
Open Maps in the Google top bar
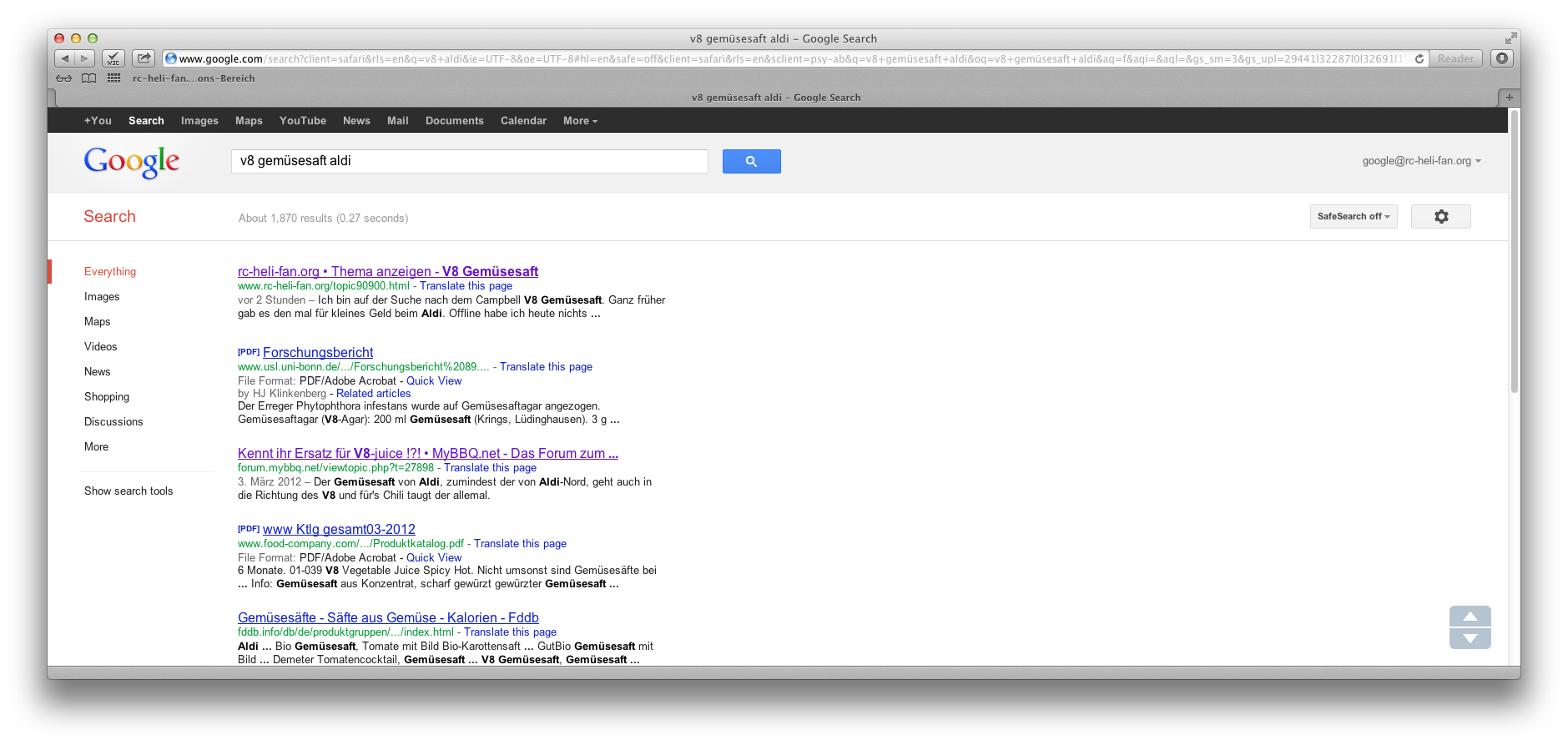(x=249, y=121)
